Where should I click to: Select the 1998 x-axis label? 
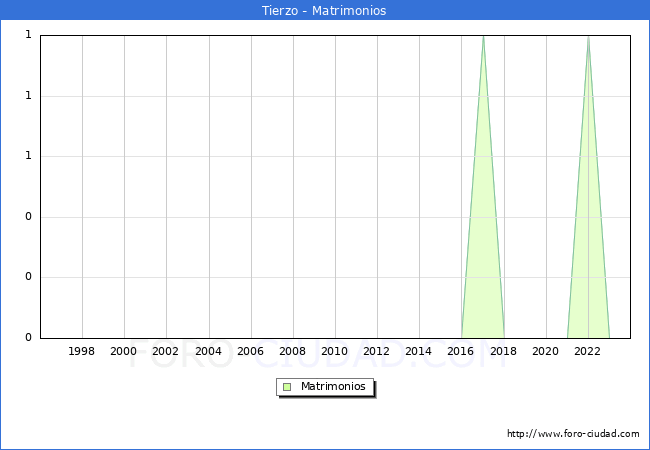[x=81, y=351]
